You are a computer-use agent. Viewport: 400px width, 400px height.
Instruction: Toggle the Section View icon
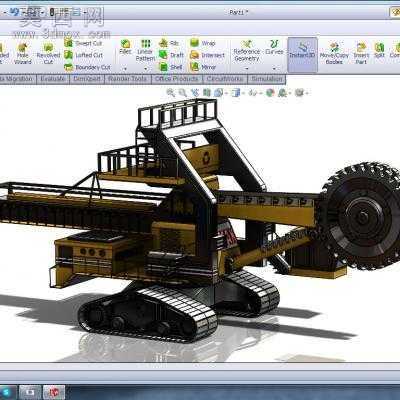click(x=207, y=92)
